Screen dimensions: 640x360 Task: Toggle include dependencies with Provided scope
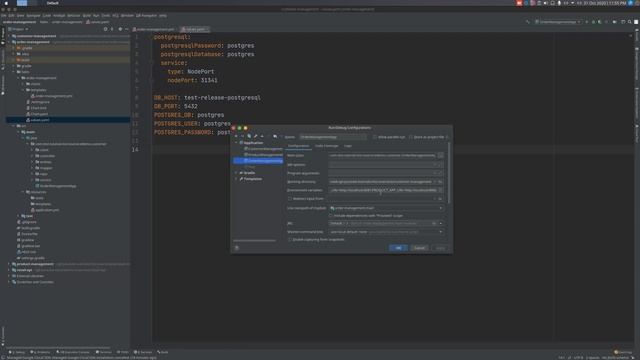pyautogui.click(x=331, y=216)
